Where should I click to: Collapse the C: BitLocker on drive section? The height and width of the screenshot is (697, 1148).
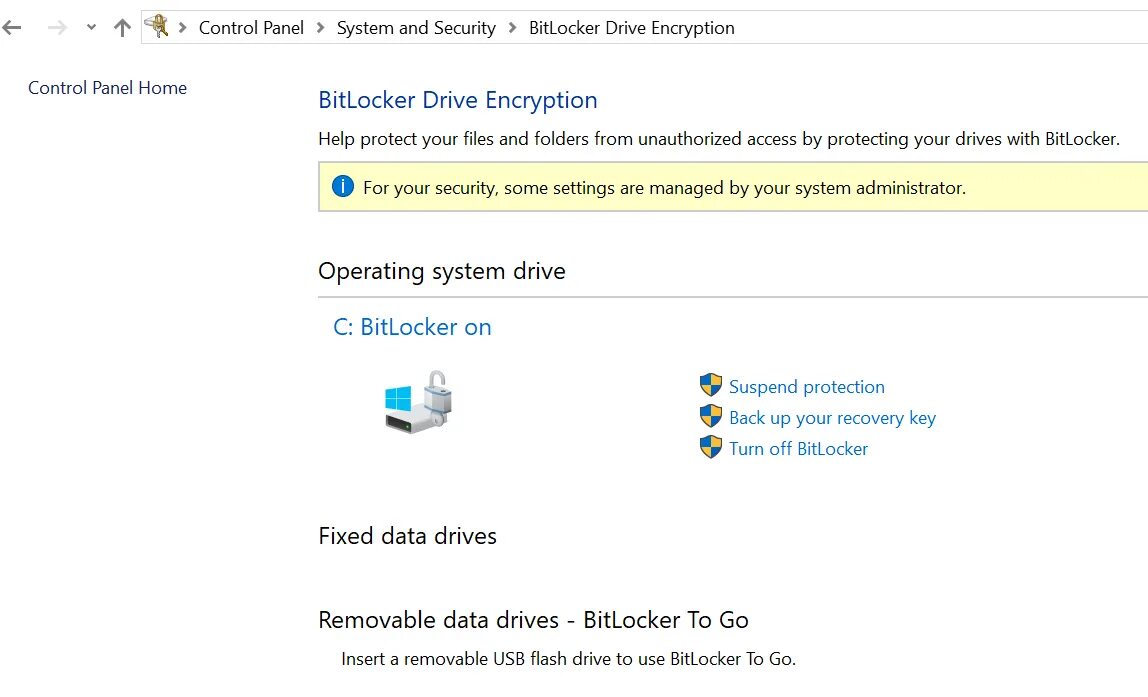point(412,327)
